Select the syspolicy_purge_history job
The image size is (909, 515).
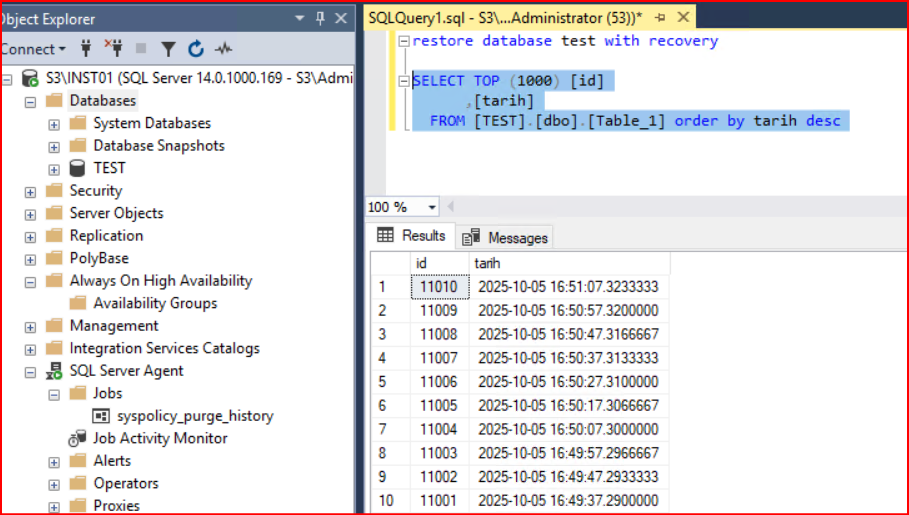tap(194, 416)
